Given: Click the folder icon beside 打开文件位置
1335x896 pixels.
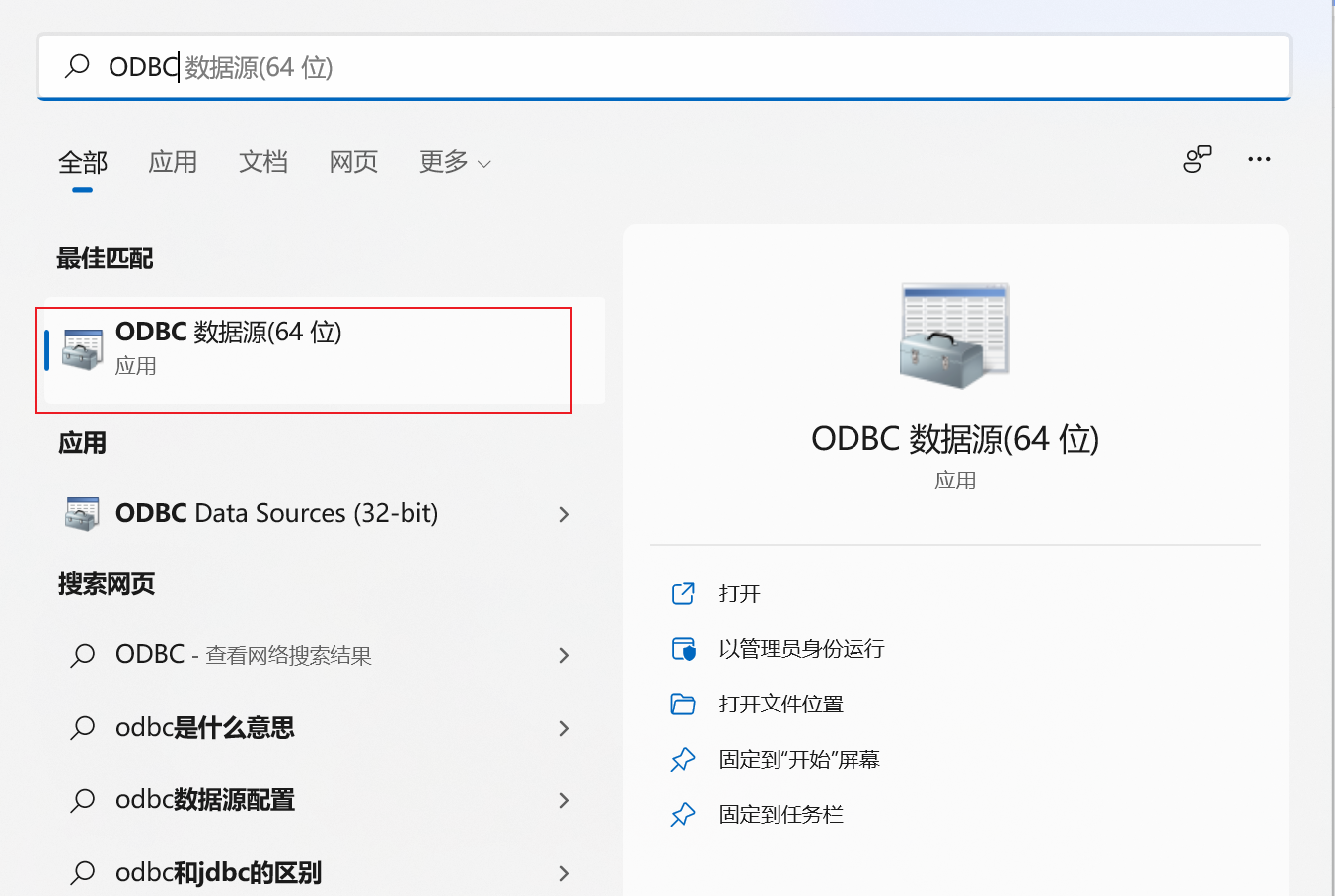Looking at the screenshot, I should pyautogui.click(x=683, y=704).
